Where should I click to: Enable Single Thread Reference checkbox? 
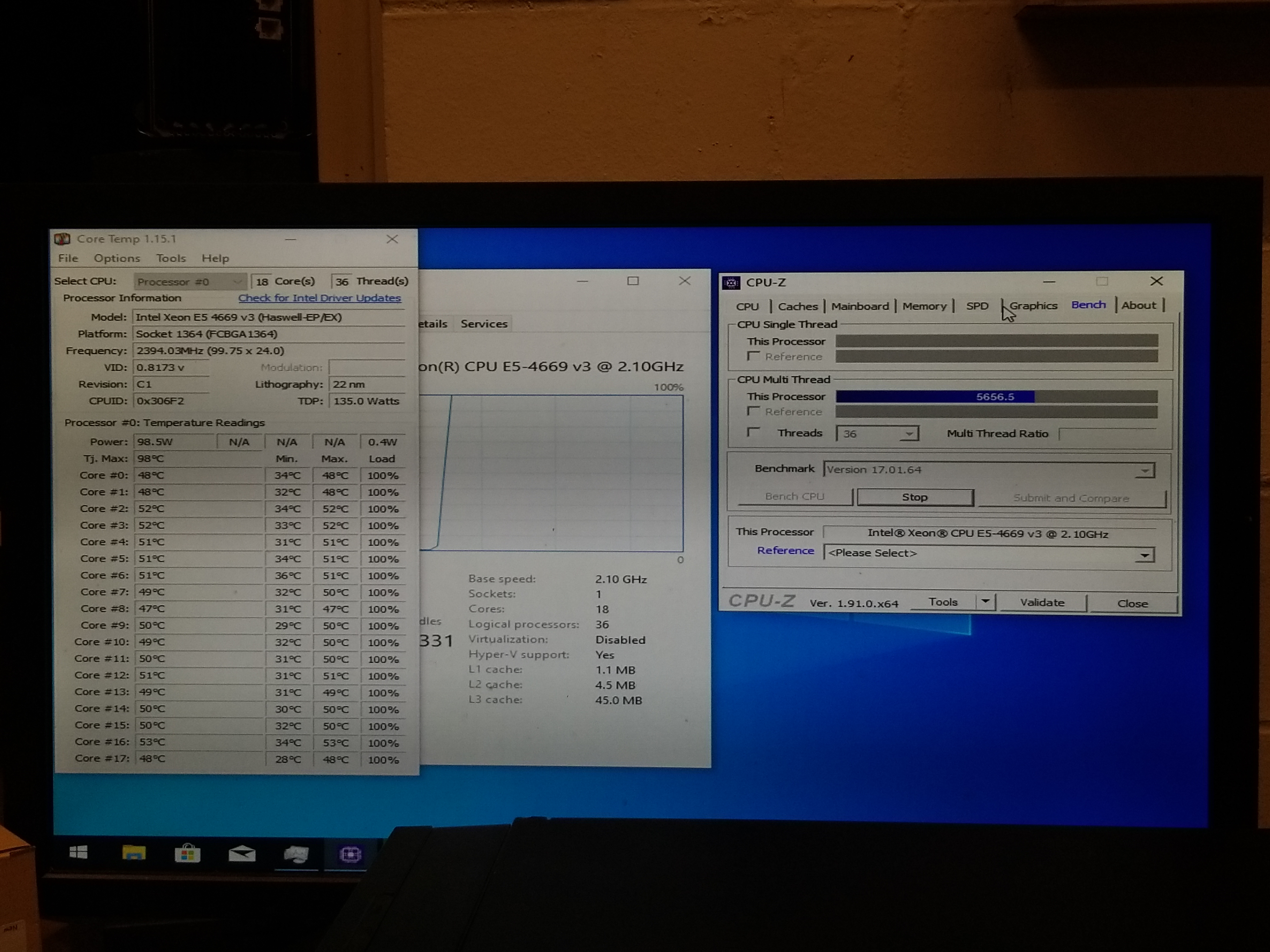click(753, 356)
